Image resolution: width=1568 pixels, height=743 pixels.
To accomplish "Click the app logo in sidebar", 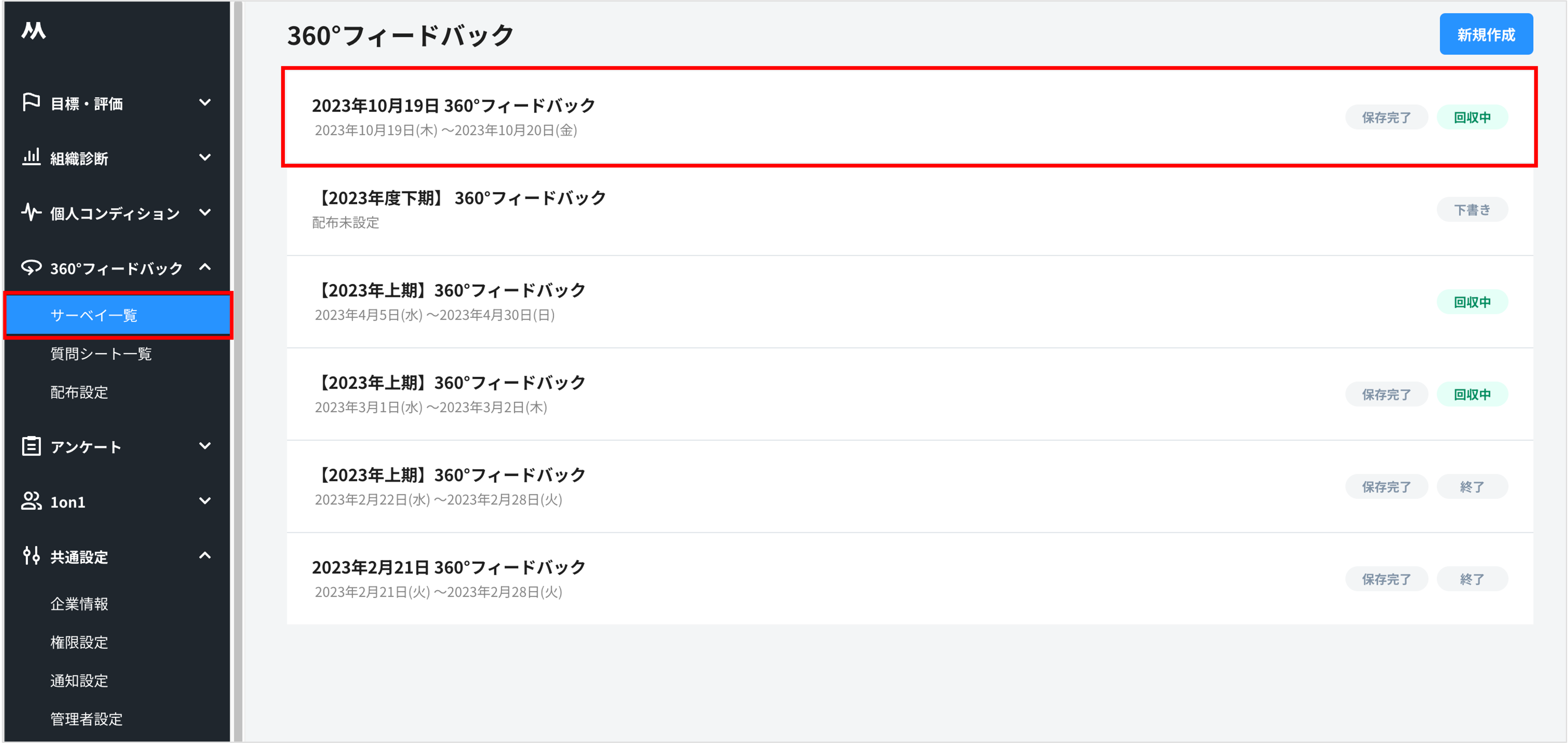I will pyautogui.click(x=34, y=31).
